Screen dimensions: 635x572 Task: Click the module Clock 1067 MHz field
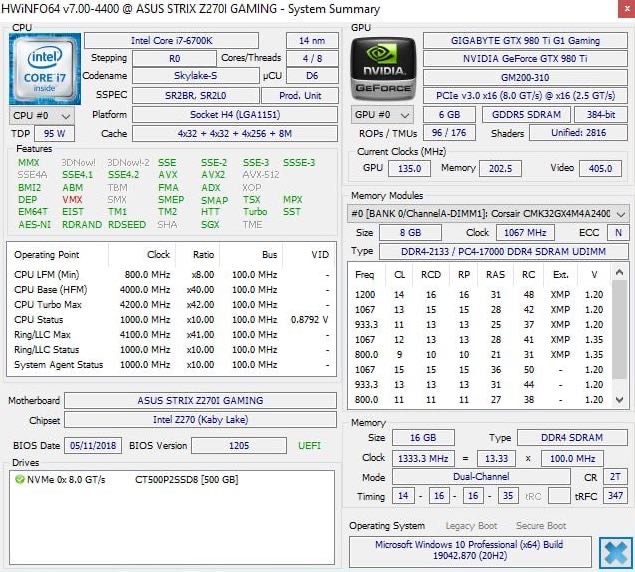(x=525, y=233)
